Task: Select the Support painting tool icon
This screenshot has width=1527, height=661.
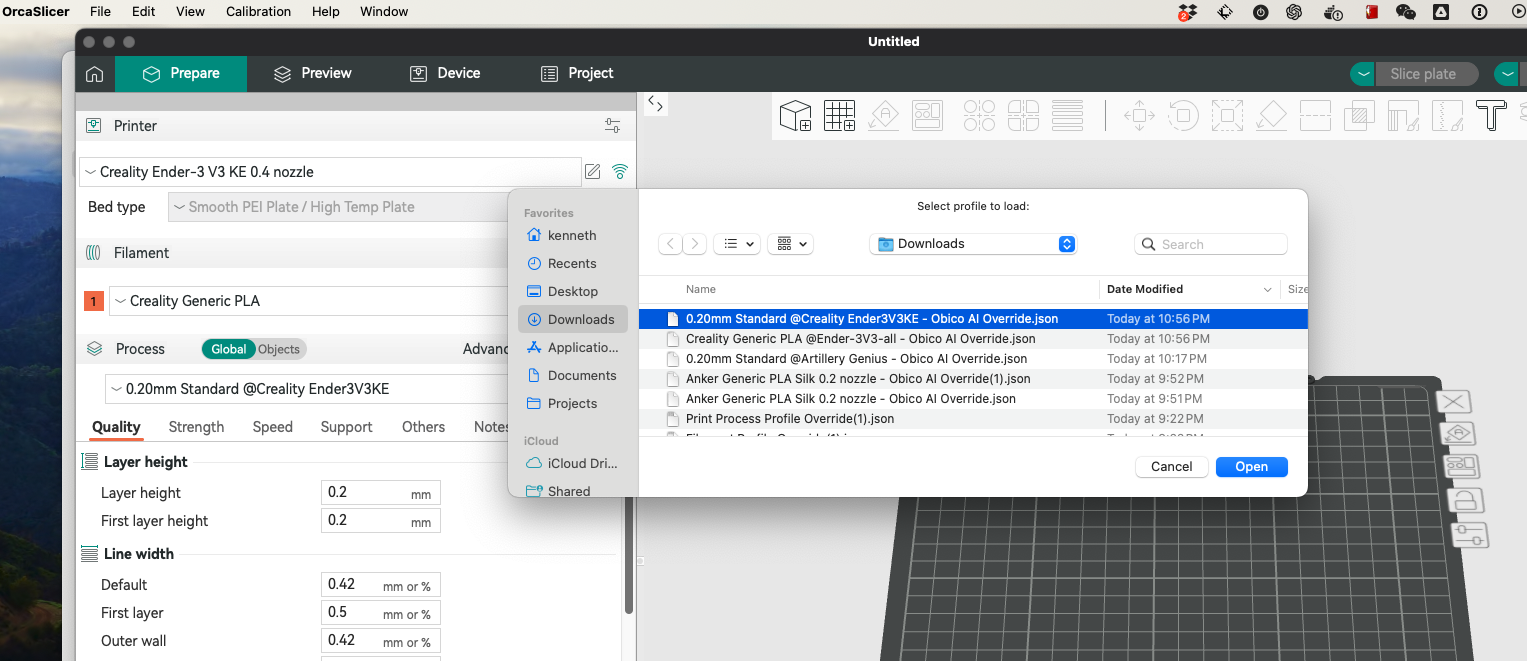Action: click(1403, 116)
